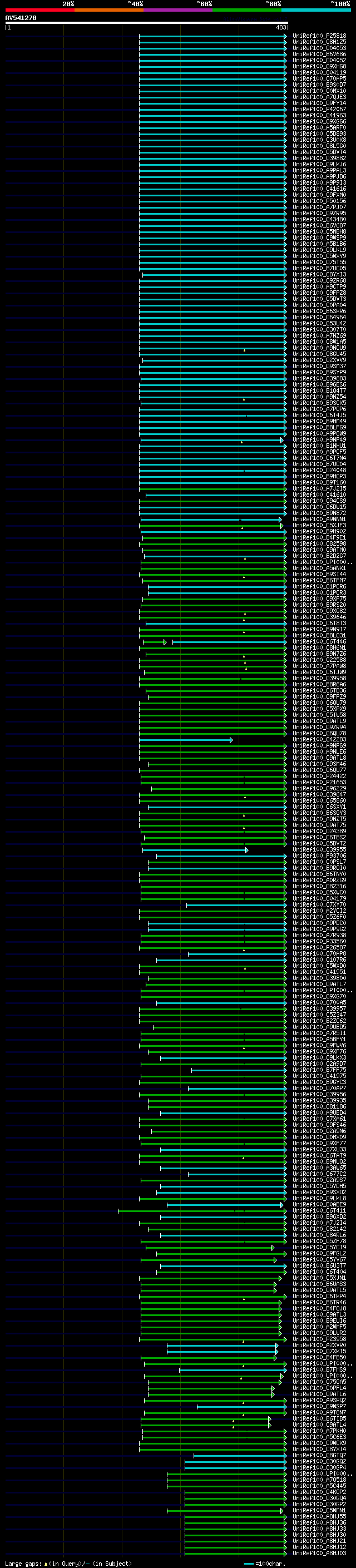Select label UniRef100_Q43480
Screen dimensions: 356x1568
tap(319, 219)
